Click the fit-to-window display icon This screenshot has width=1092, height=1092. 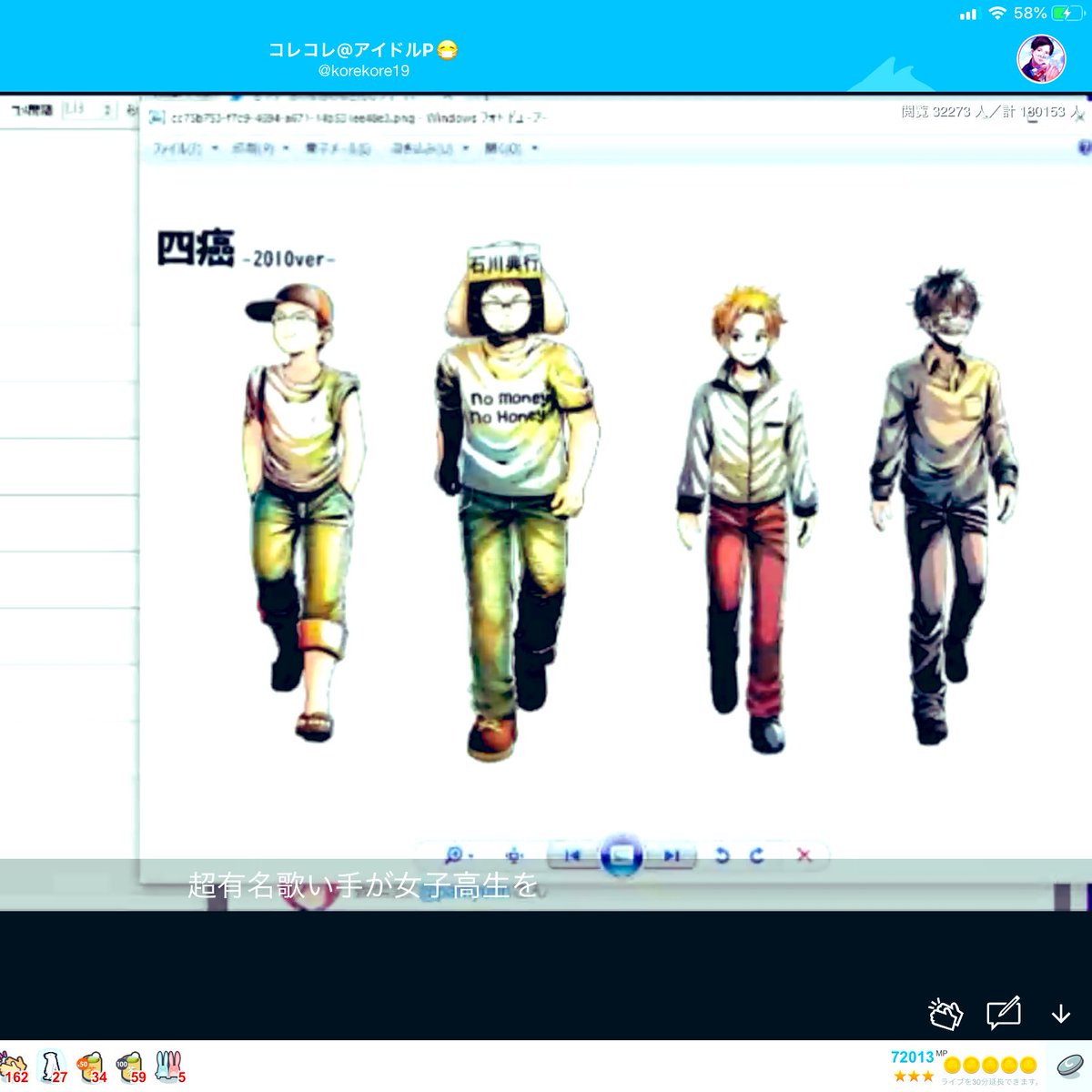tap(514, 855)
